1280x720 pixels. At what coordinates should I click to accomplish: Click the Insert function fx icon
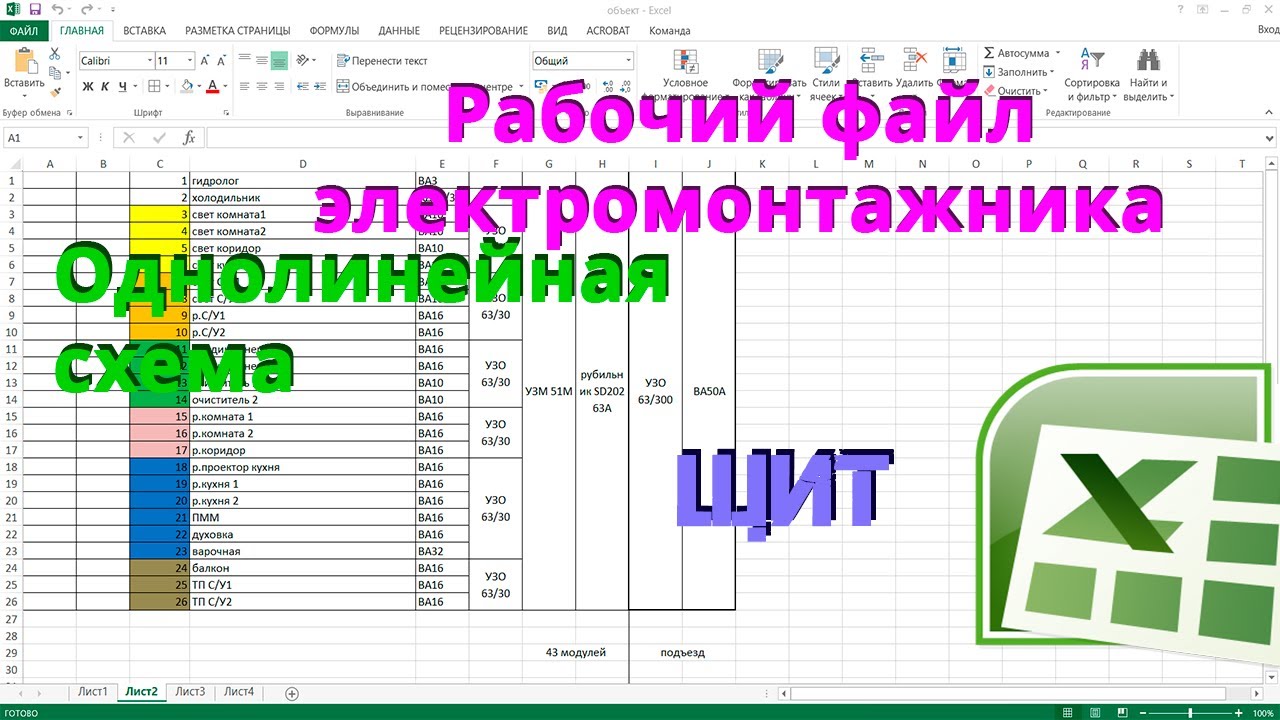[189, 138]
